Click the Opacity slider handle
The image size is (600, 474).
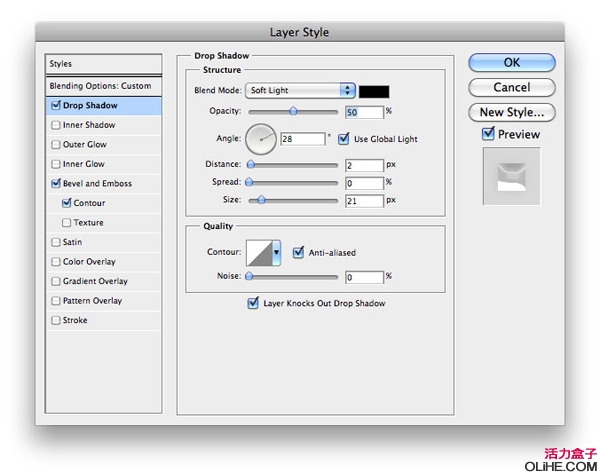293,111
